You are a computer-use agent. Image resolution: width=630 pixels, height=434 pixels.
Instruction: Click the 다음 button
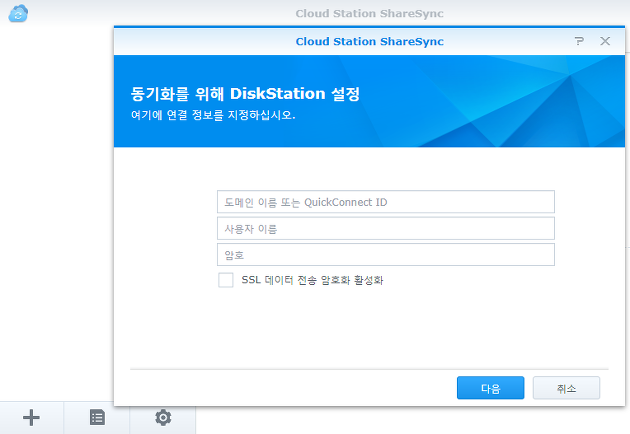click(x=491, y=388)
